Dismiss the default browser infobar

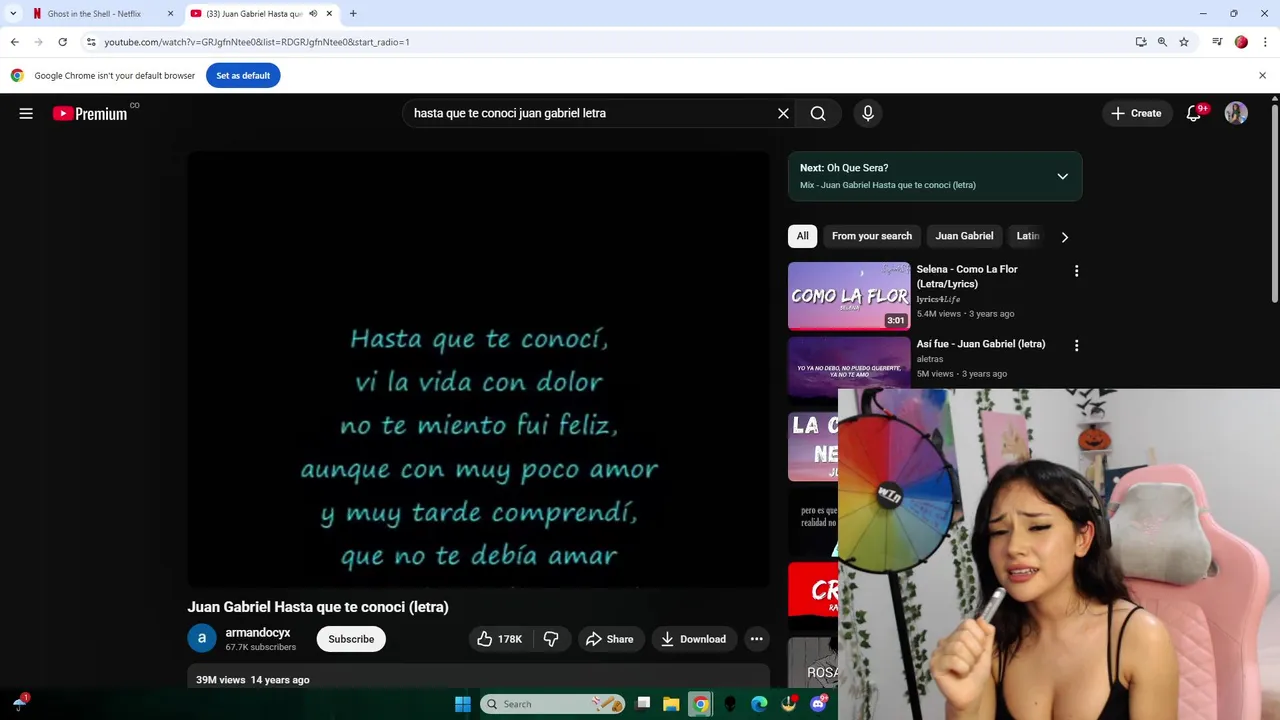[x=1262, y=76]
